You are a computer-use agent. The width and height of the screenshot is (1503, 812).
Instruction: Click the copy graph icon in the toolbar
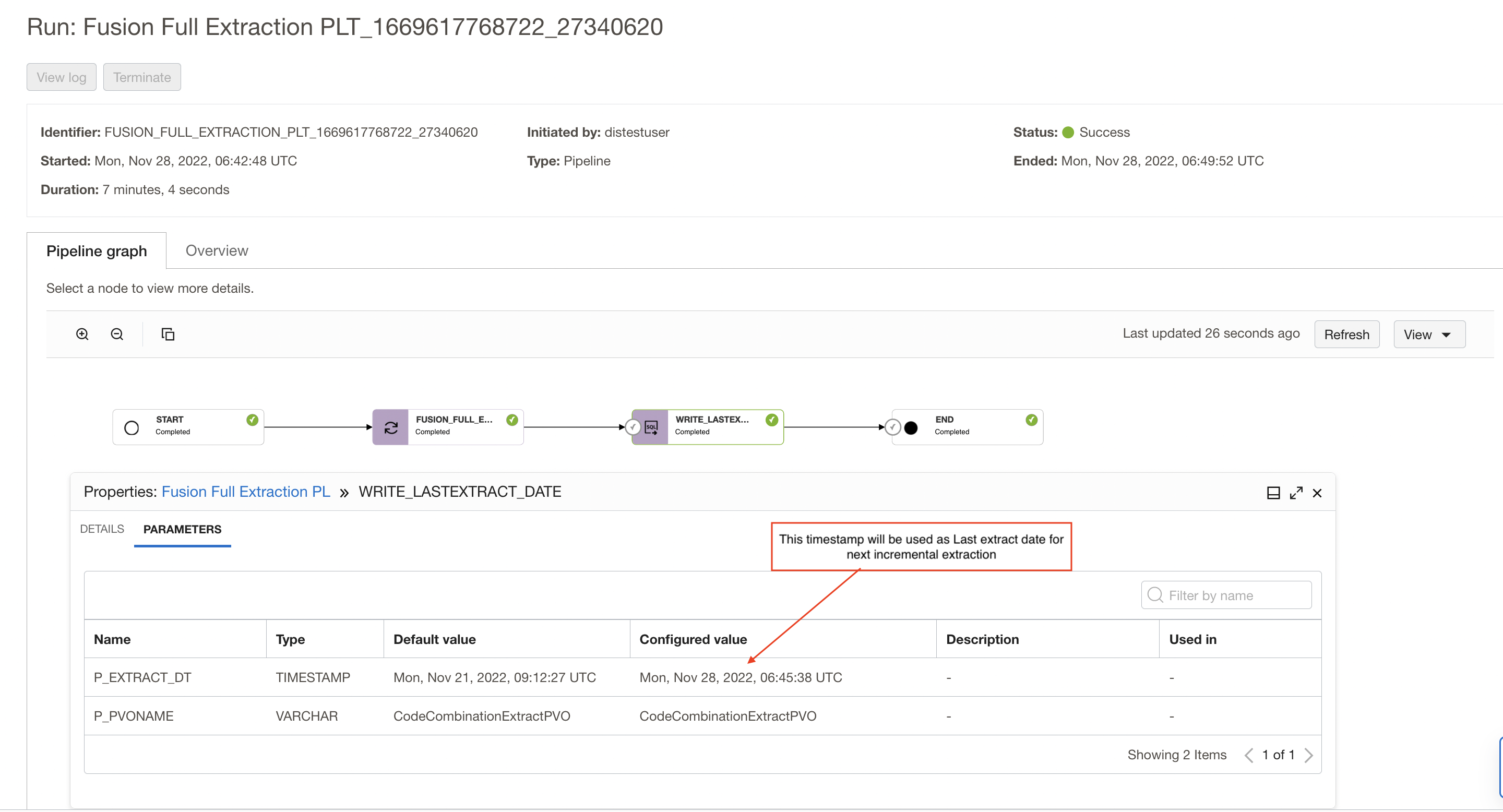point(168,333)
